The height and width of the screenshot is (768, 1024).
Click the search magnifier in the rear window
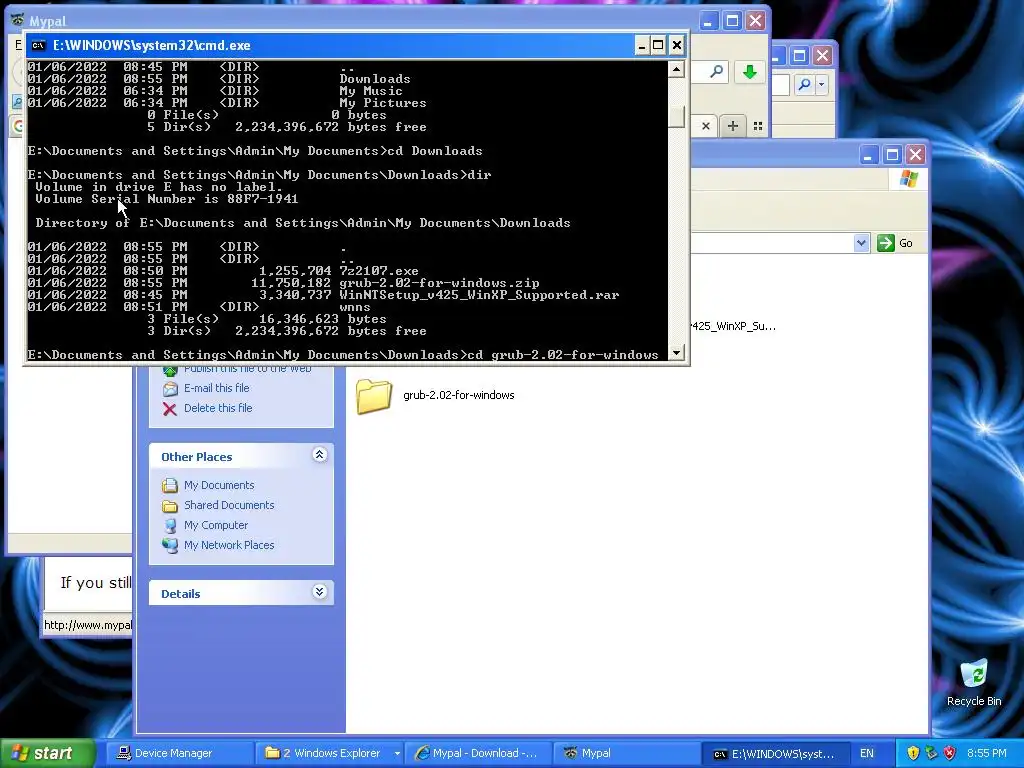click(805, 85)
